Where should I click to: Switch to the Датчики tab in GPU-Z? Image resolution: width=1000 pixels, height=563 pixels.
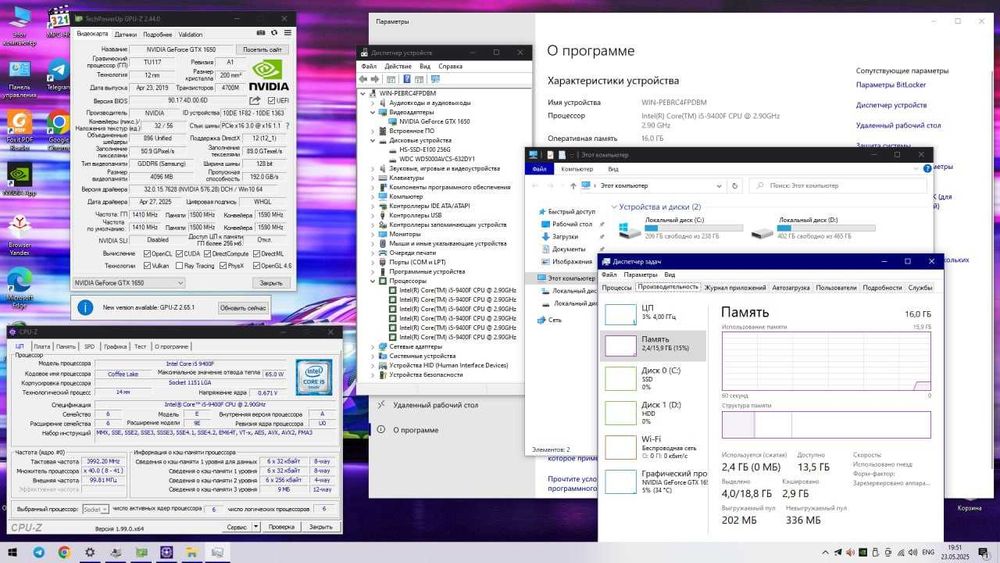tap(126, 34)
